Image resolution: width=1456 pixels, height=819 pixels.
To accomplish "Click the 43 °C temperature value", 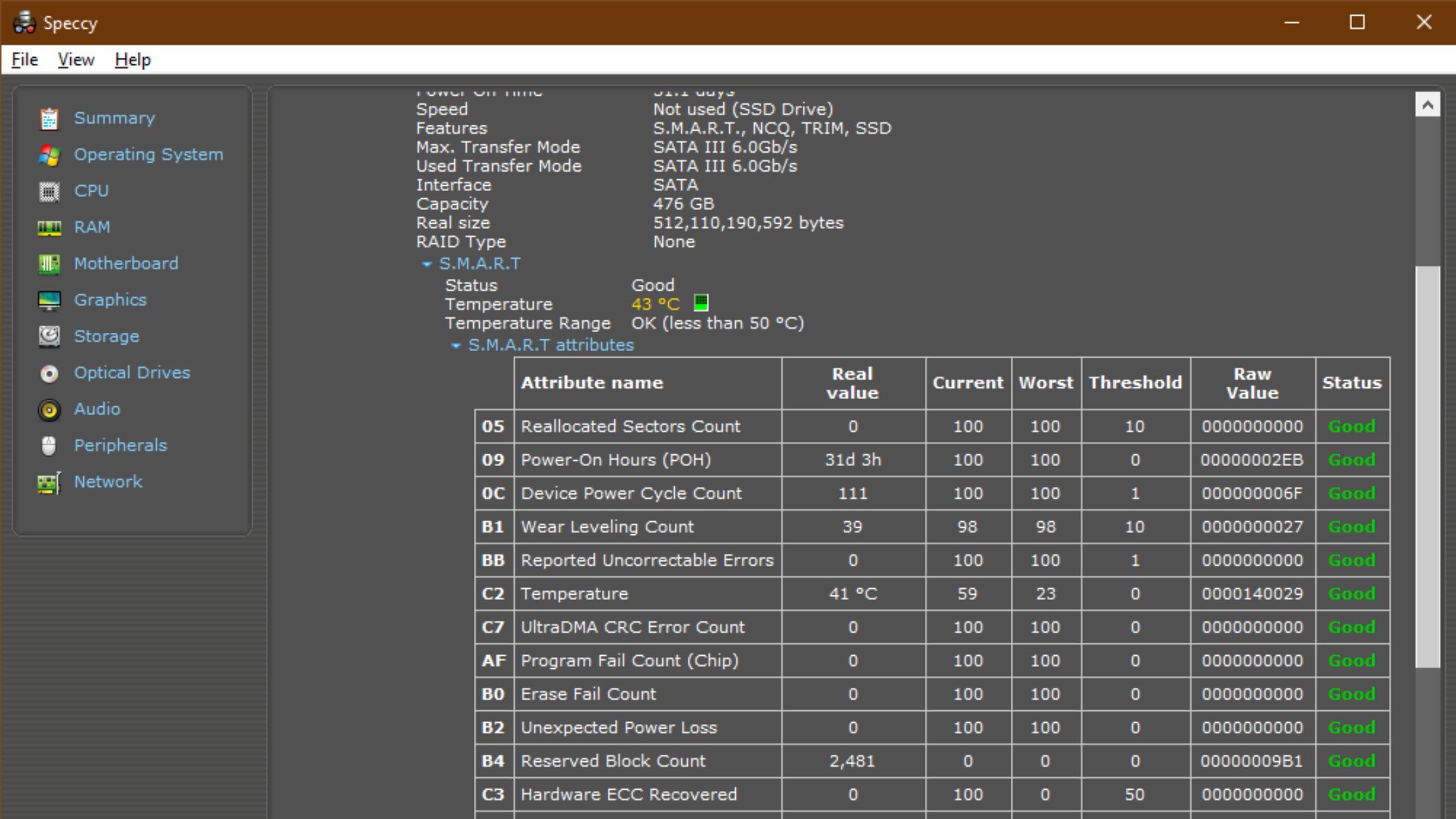I will (655, 304).
